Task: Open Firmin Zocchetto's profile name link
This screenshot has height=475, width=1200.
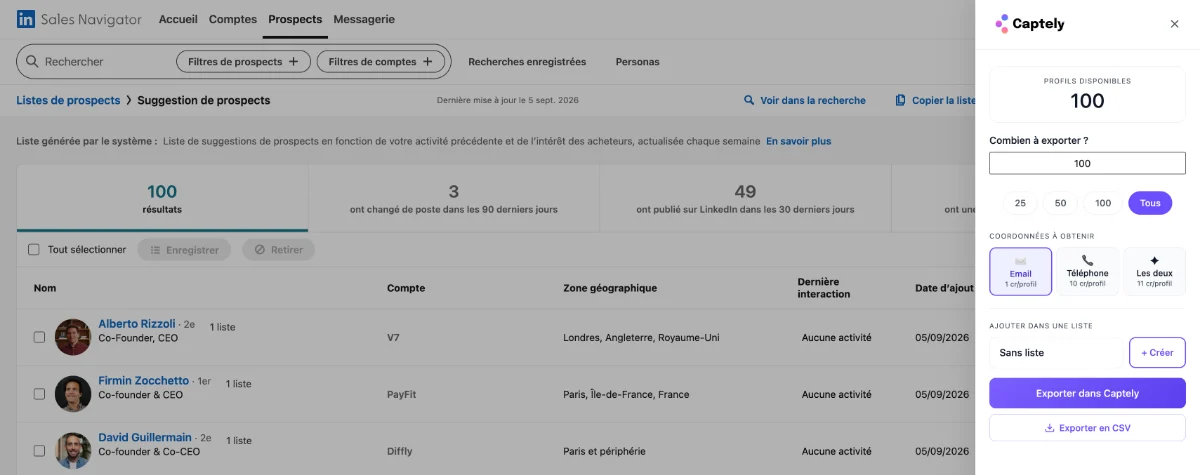Action: [143, 381]
